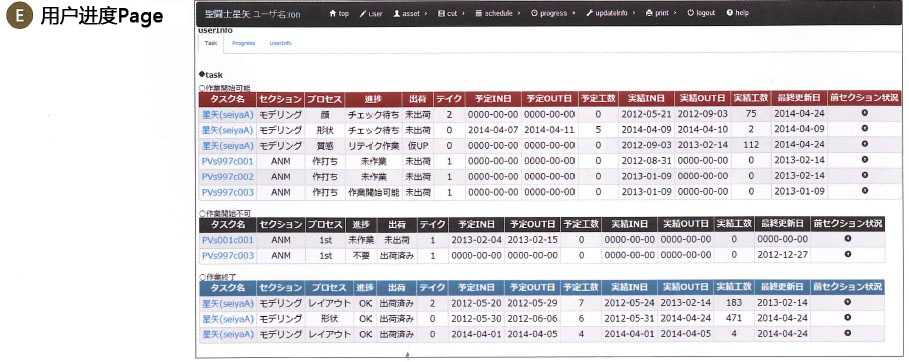Open the PVs001c001 task link
This screenshot has width=909, height=362.
click(x=228, y=240)
